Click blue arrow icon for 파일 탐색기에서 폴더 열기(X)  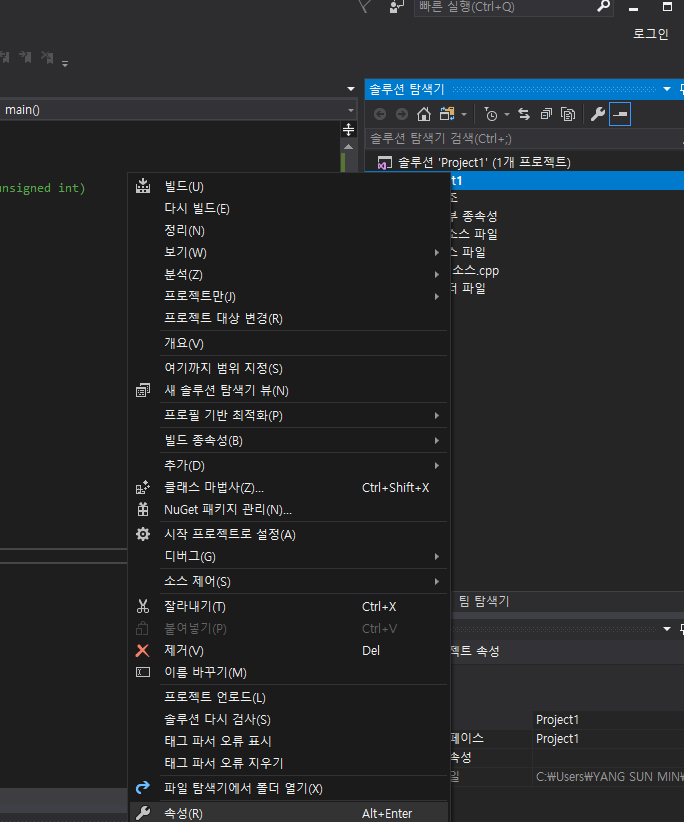(143, 787)
